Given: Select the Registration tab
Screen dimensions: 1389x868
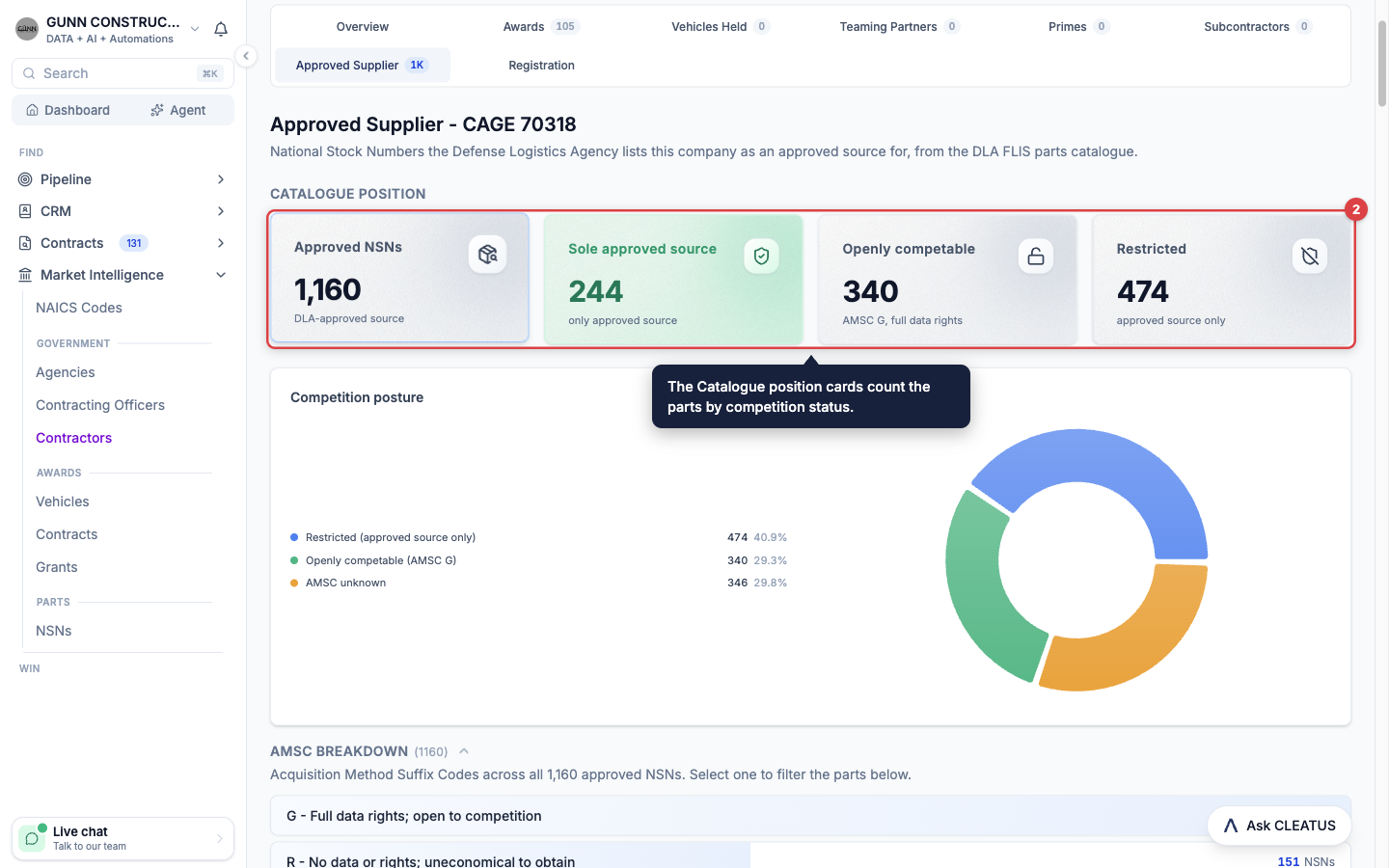Looking at the screenshot, I should point(541,66).
